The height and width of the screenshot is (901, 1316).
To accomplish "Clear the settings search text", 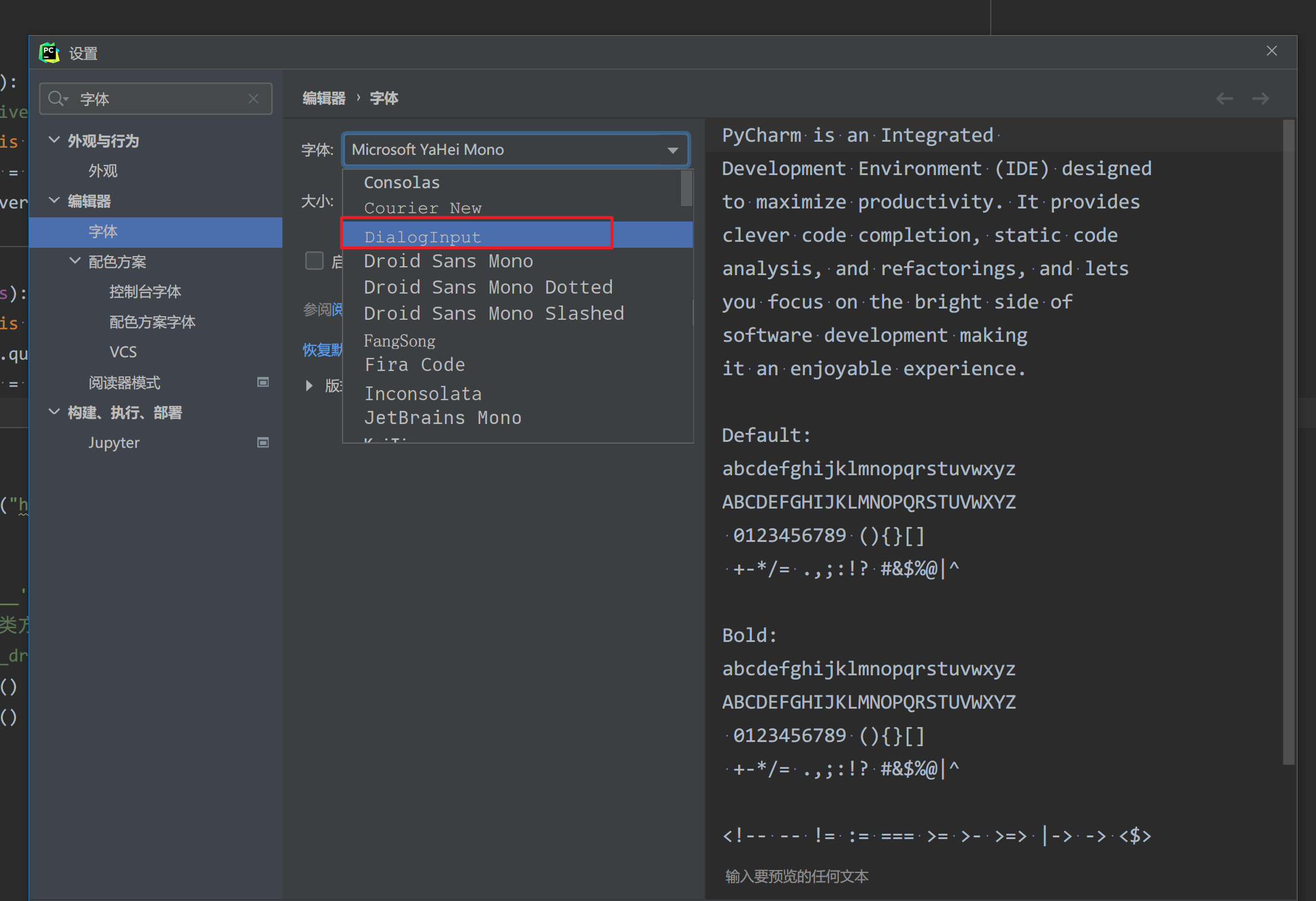I will 254,98.
